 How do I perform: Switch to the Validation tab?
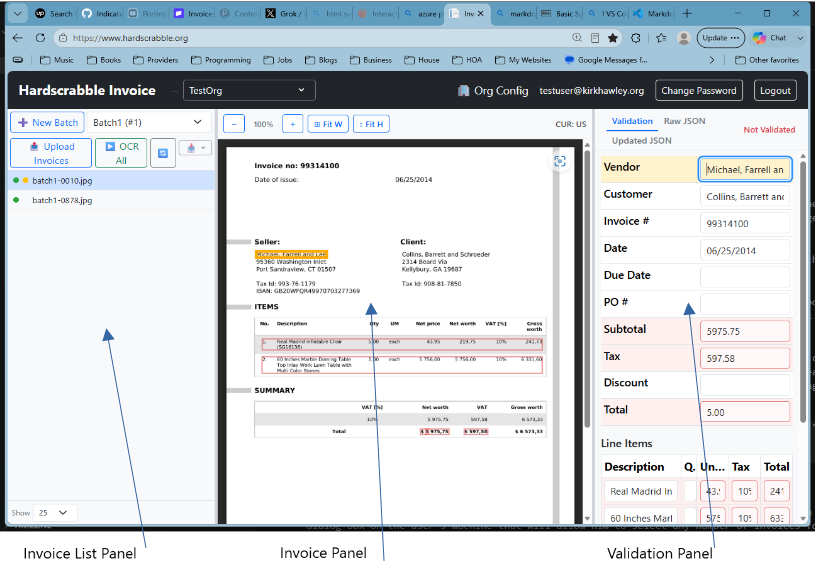pyautogui.click(x=632, y=121)
